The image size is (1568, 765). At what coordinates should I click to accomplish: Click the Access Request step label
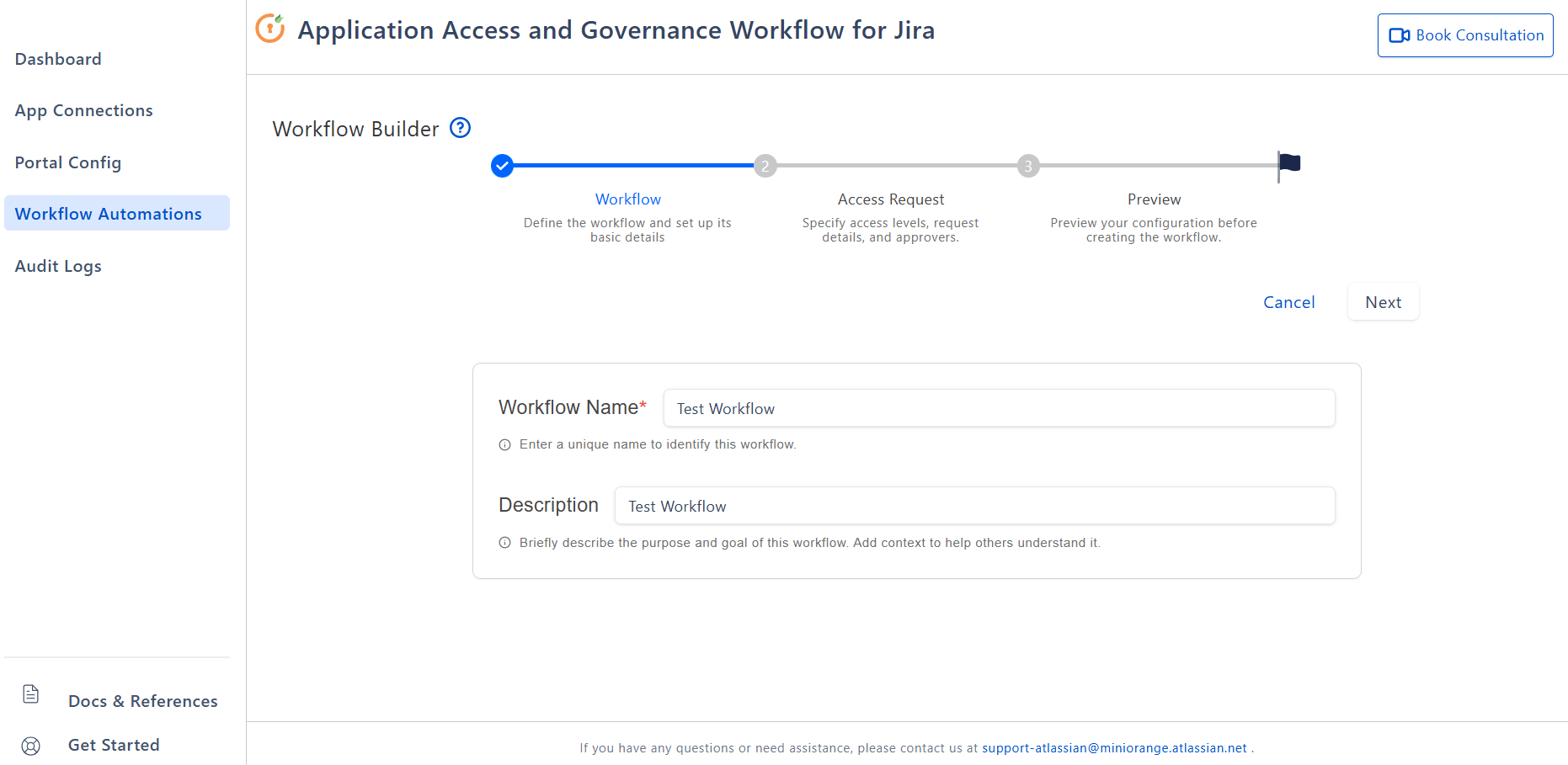click(x=891, y=199)
